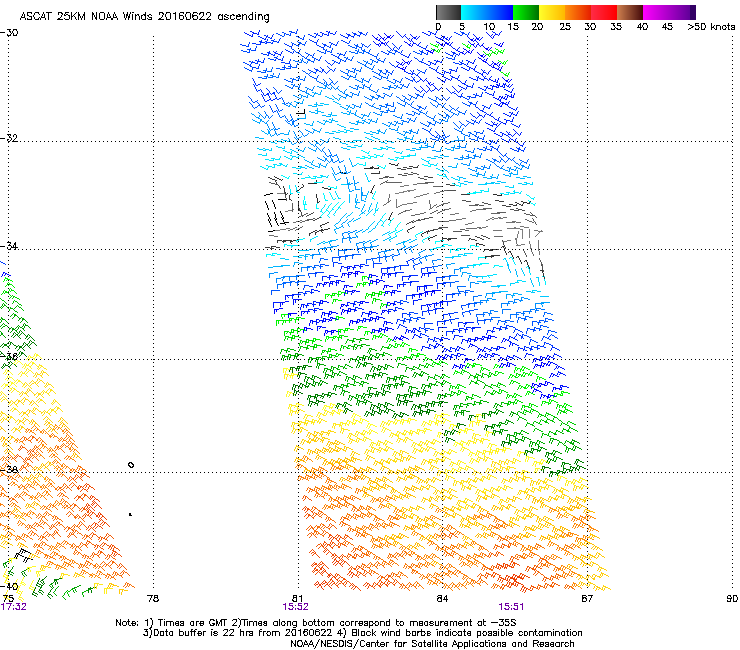
Task: Click the '>50 knots' scale label
Action: 711,27
